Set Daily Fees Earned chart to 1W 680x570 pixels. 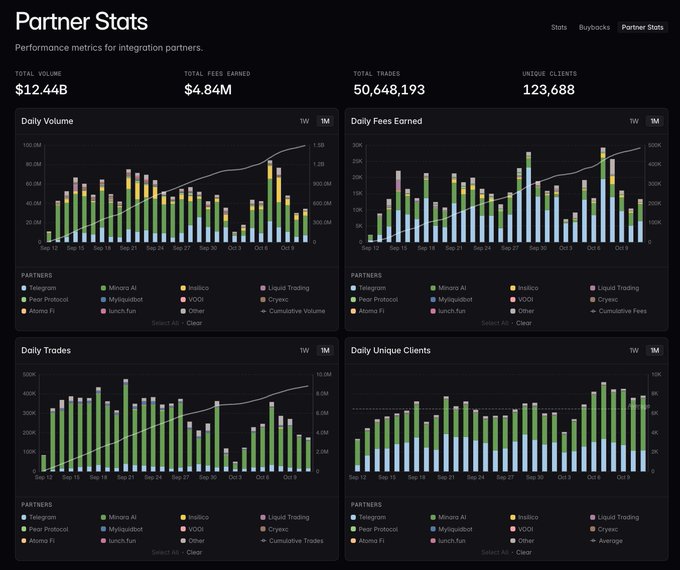pos(634,121)
